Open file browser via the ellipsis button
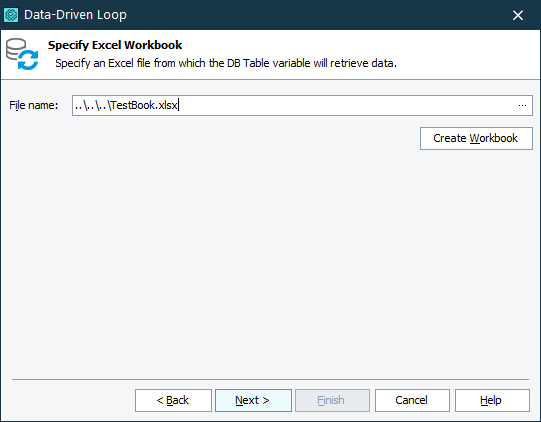 pos(522,105)
